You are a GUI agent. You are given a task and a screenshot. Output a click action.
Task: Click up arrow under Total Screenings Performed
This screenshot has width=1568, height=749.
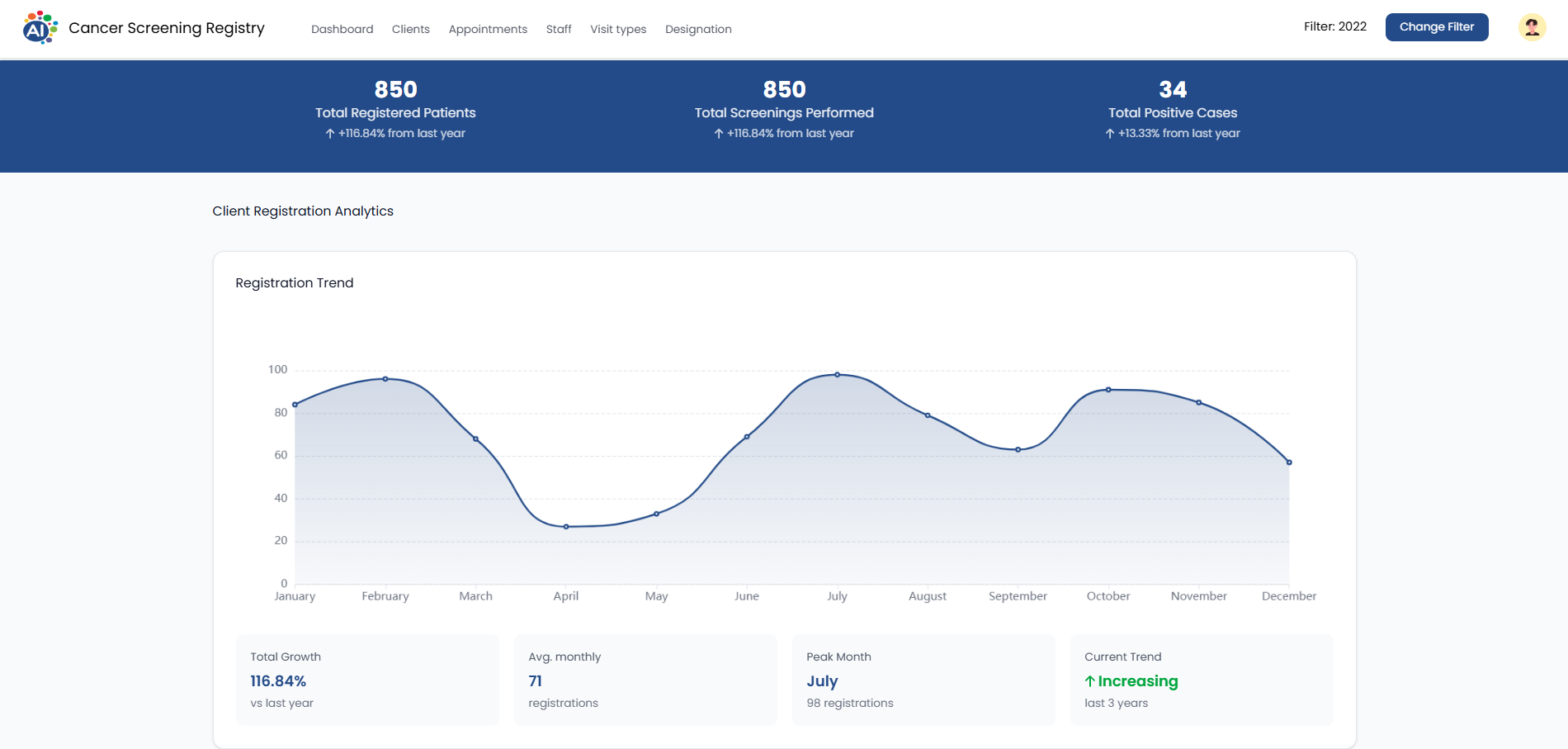click(x=718, y=134)
